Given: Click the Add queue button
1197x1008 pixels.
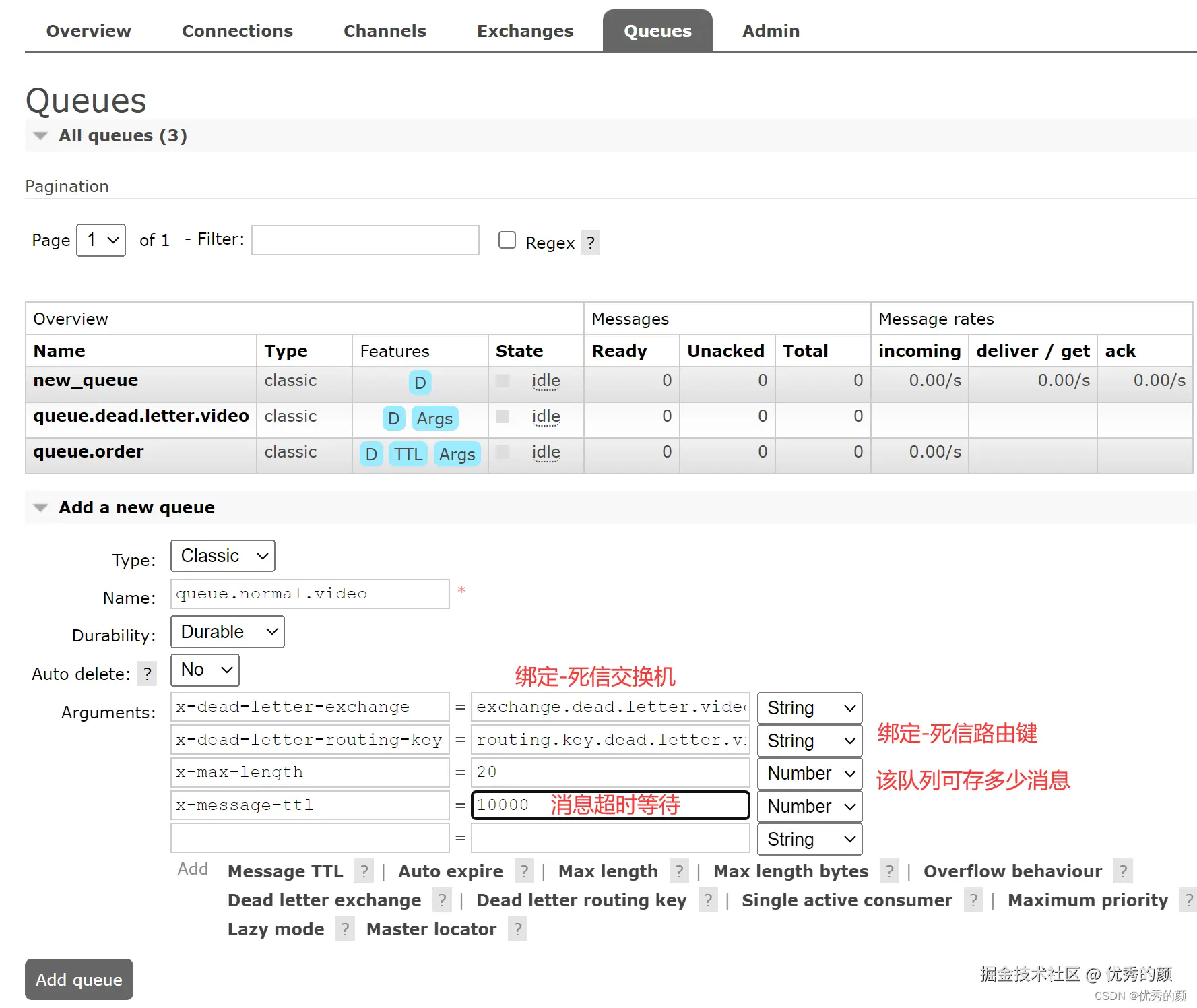Looking at the screenshot, I should 79,980.
